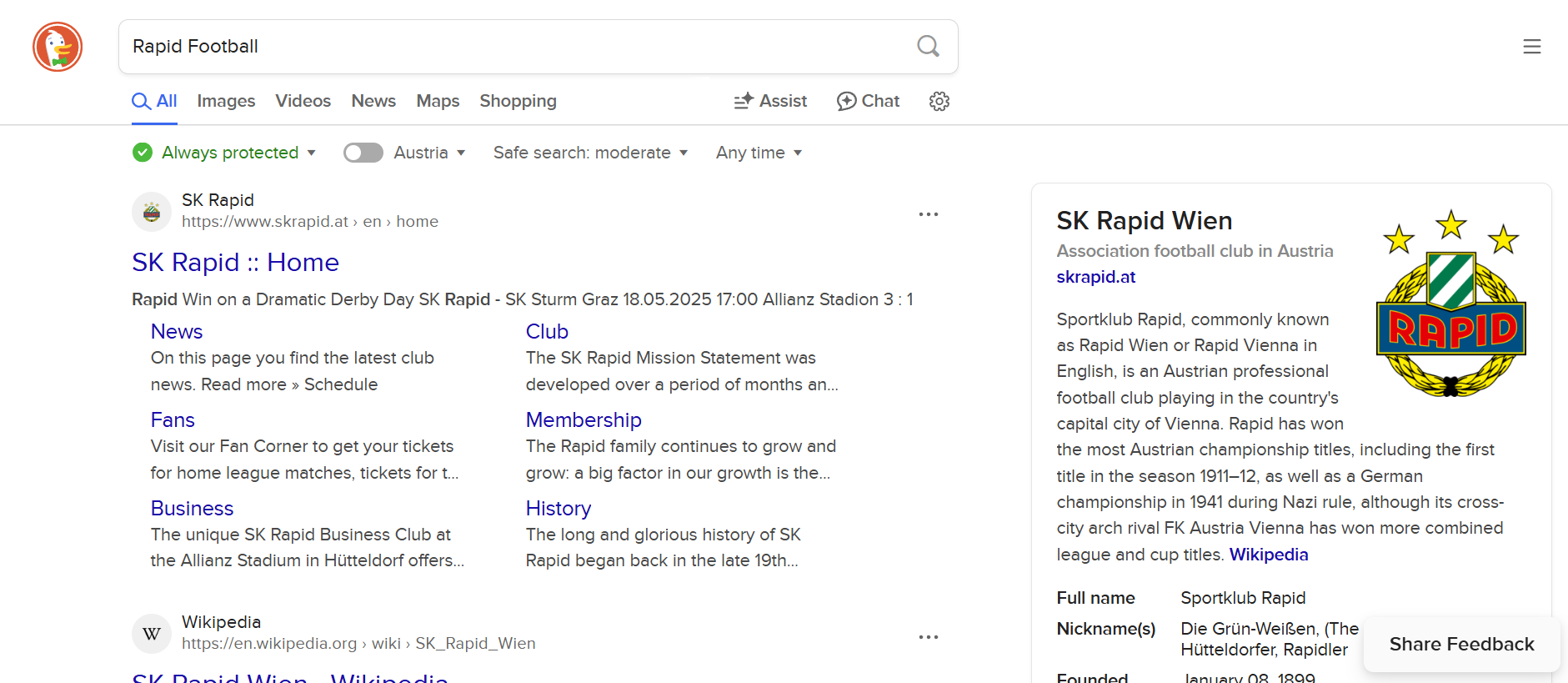Screen dimensions: 1568x683
Task: Click 'Sportklub Rapid' full name value
Action: (1243, 598)
